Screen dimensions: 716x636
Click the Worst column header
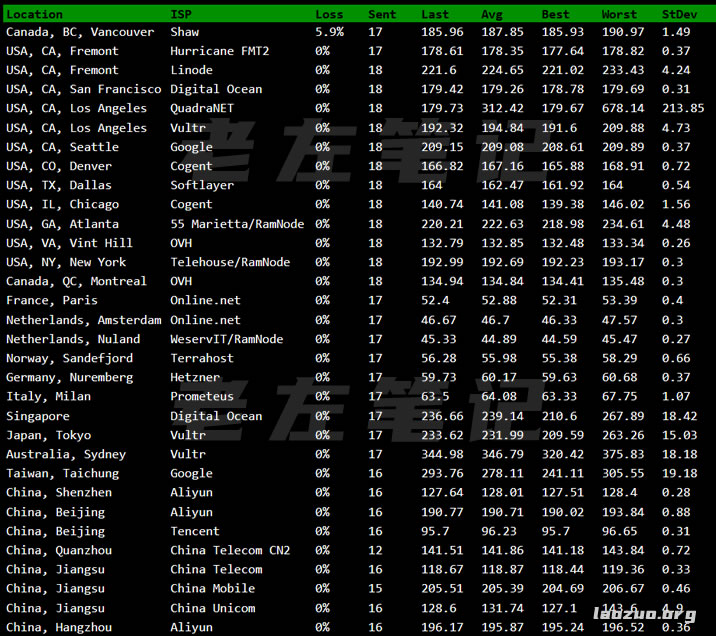(619, 15)
